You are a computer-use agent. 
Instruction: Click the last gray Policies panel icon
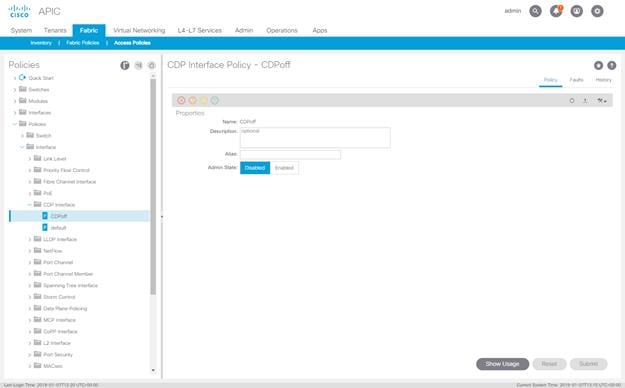[x=151, y=65]
